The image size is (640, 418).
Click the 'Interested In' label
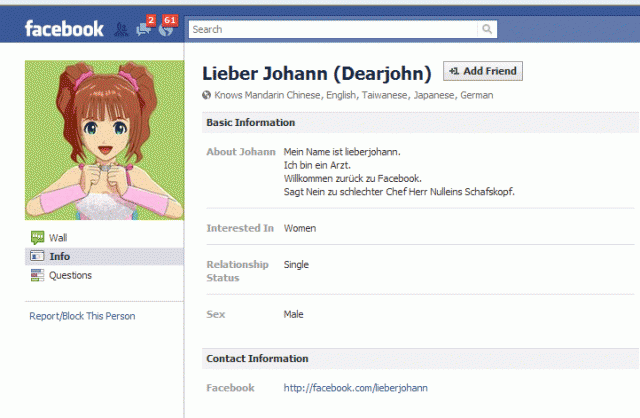240,228
